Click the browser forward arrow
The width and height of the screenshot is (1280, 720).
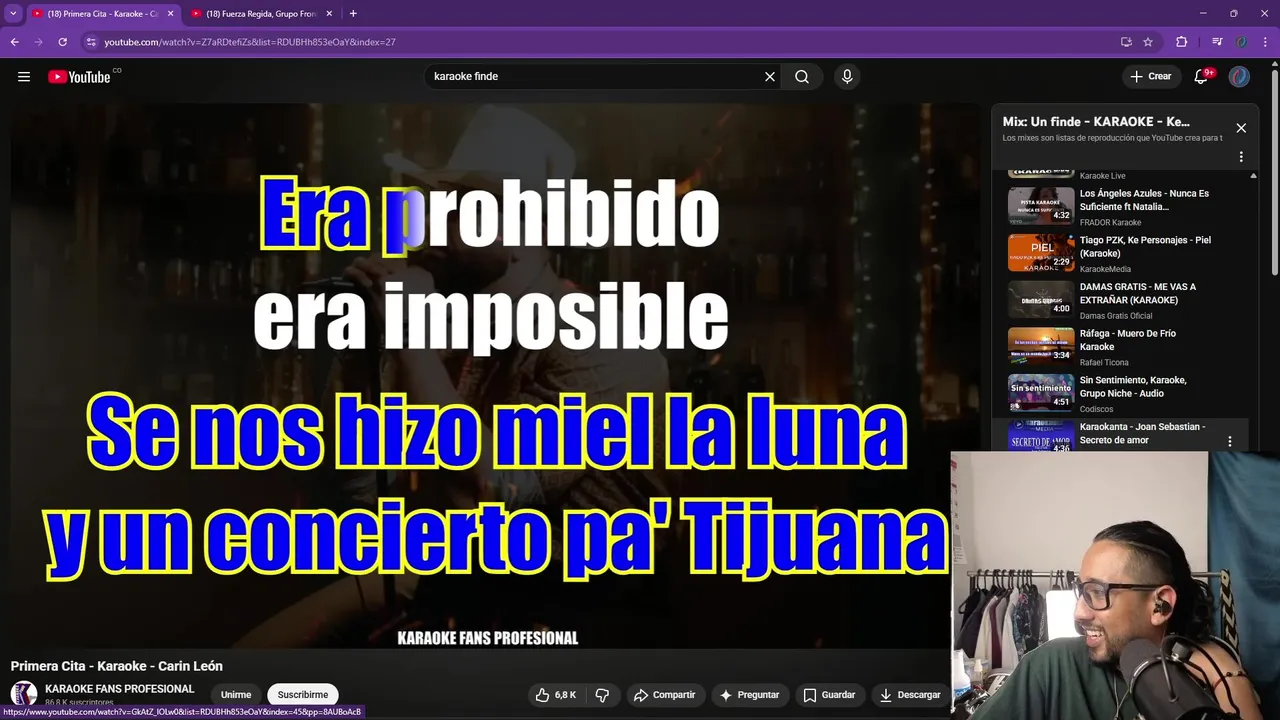tap(38, 42)
